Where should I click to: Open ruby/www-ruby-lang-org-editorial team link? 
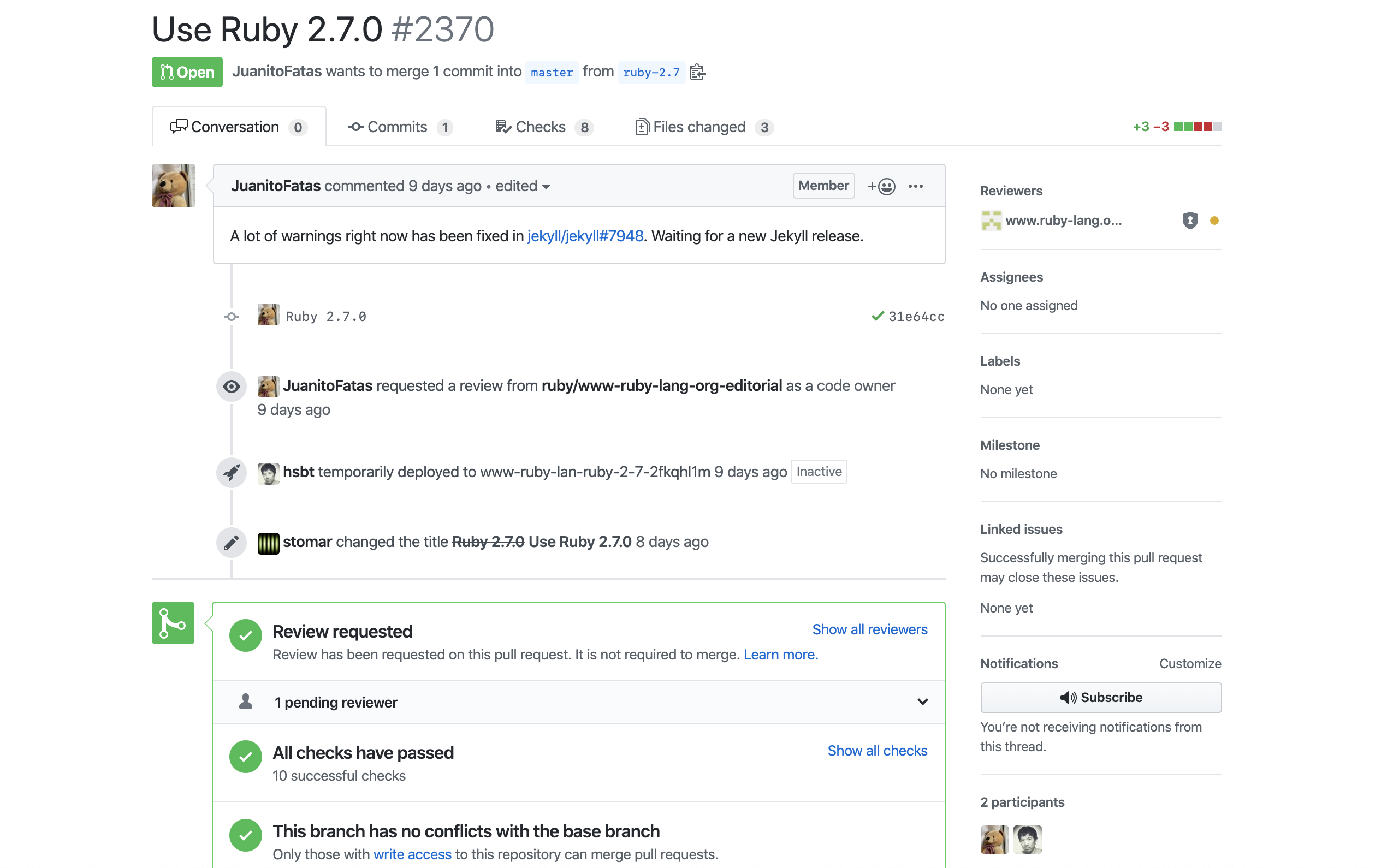click(x=661, y=386)
